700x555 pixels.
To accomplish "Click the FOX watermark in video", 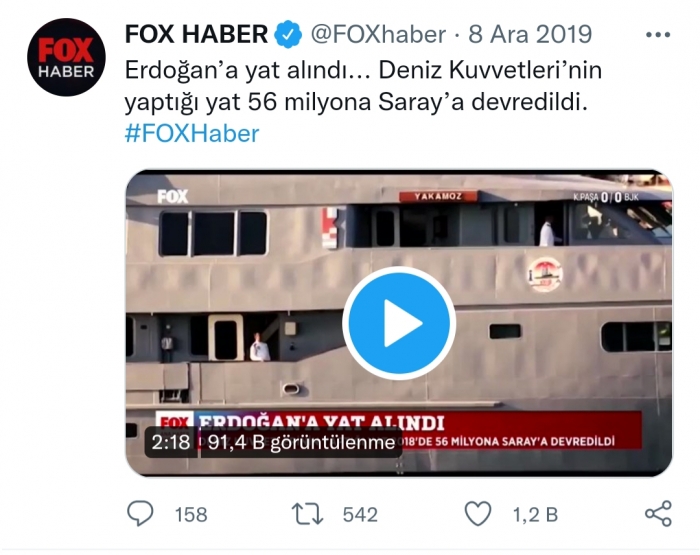I will pos(173,196).
